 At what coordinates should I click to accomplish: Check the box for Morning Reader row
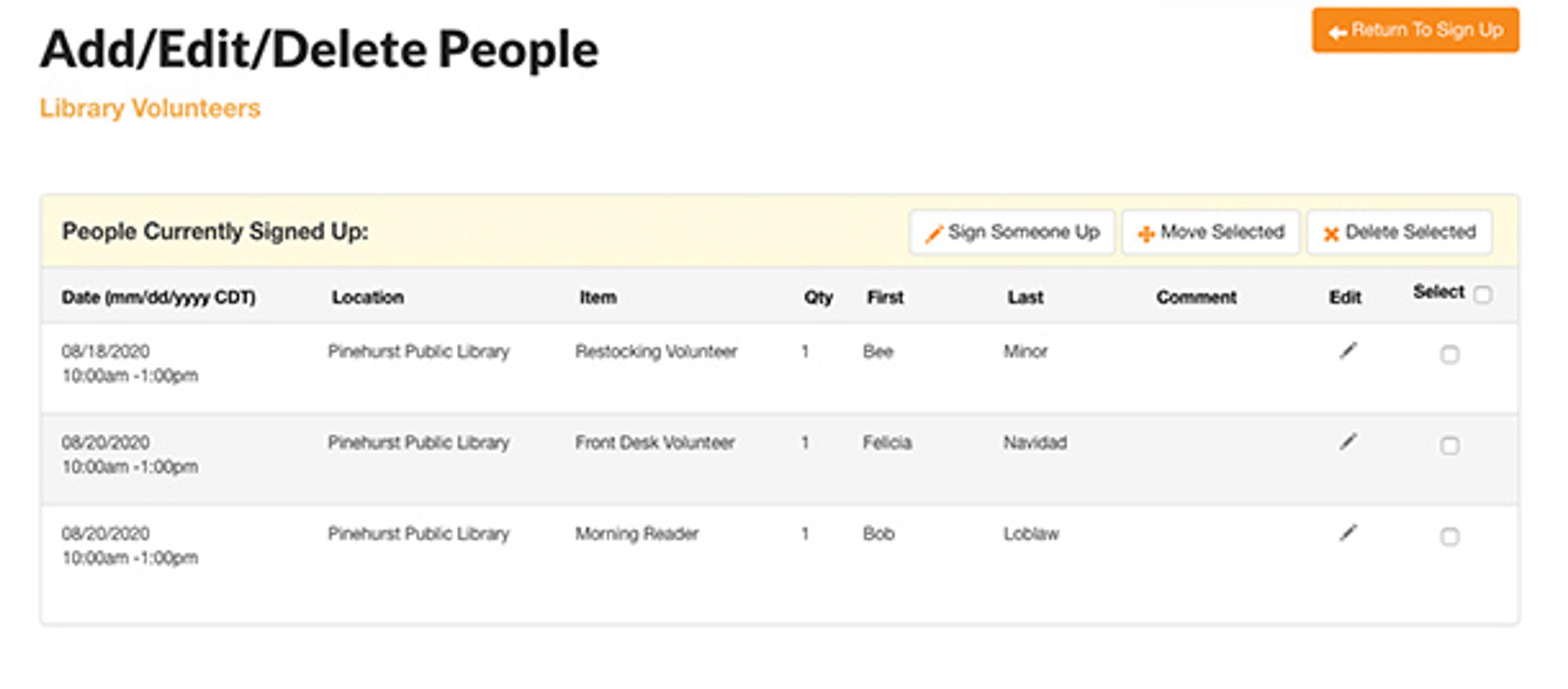[1449, 537]
